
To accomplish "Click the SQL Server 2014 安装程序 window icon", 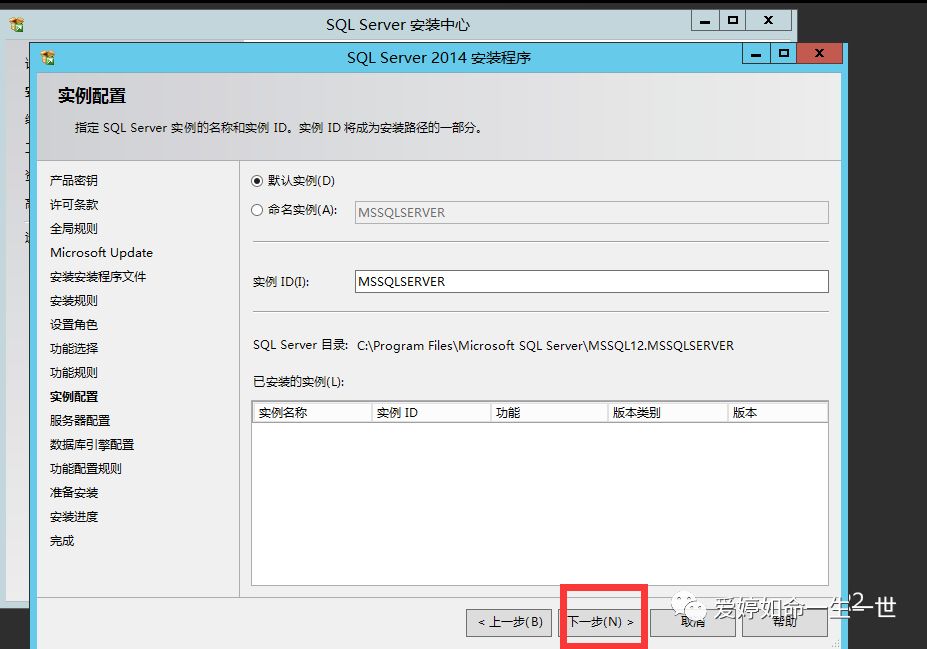I will (48, 58).
